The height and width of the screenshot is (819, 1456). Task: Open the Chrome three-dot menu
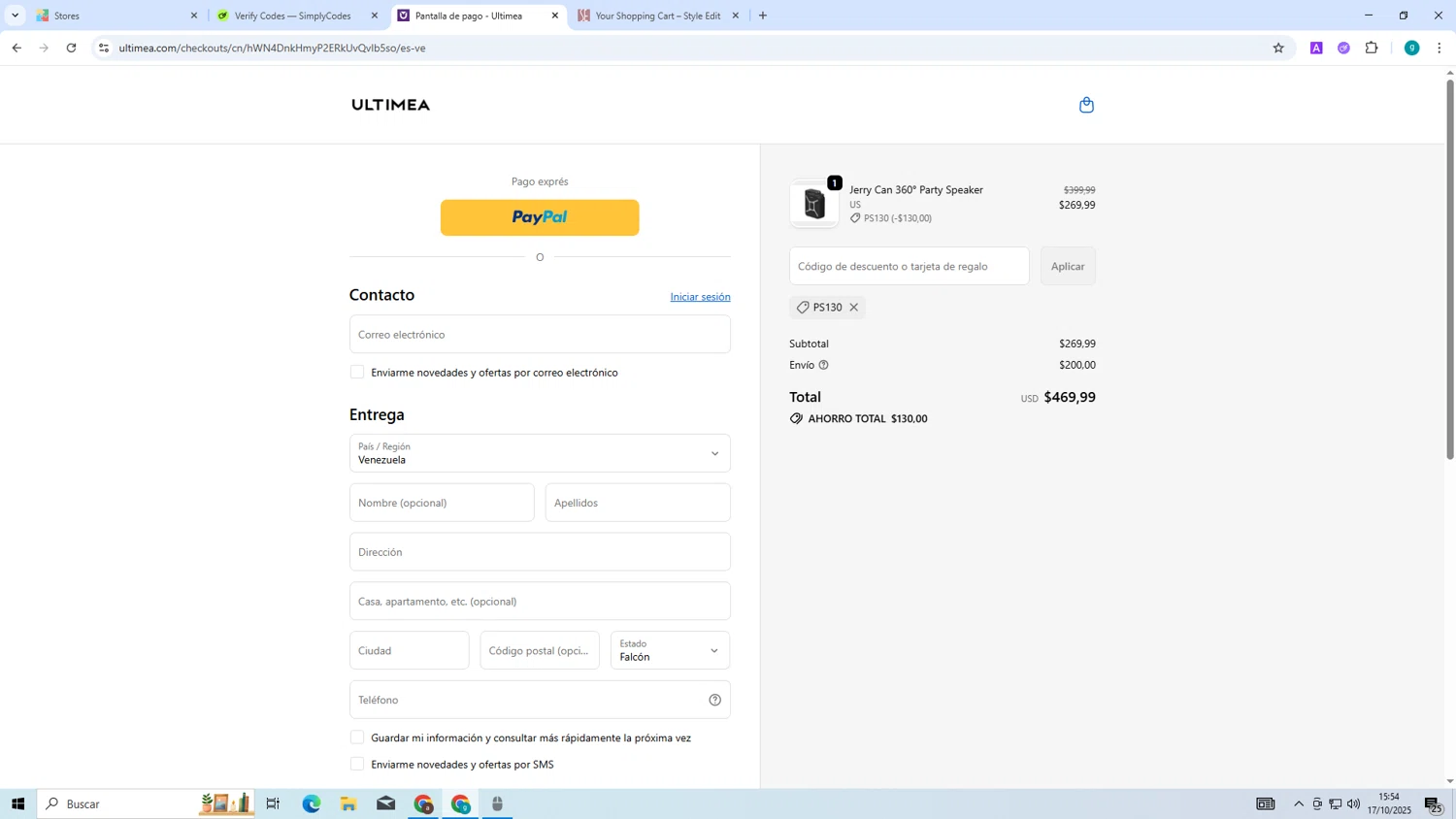coord(1439,48)
